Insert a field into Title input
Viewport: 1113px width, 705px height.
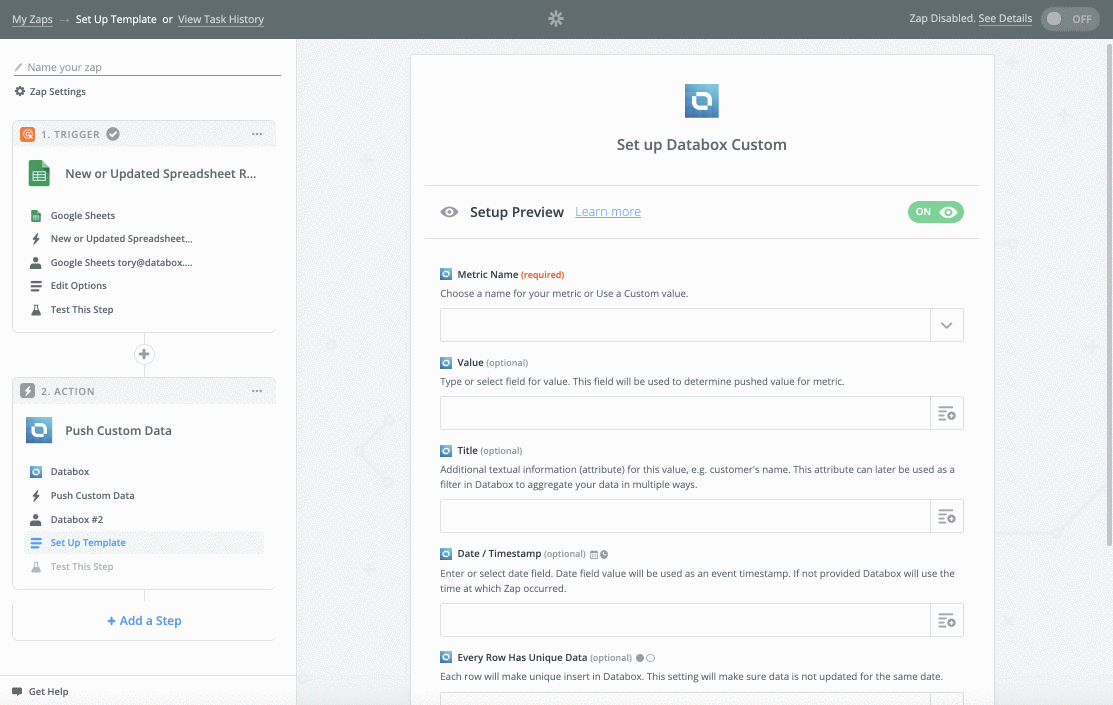(x=947, y=516)
